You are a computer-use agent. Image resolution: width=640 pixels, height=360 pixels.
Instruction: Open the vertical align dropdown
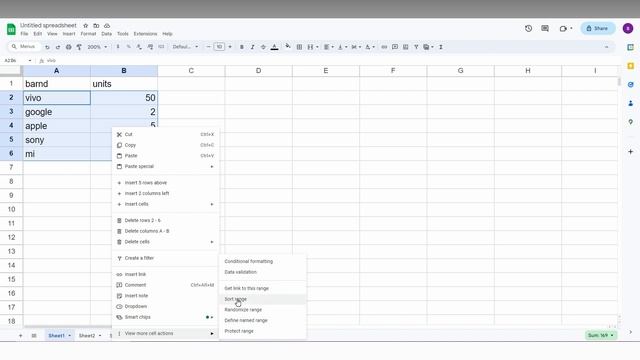tap(342, 47)
